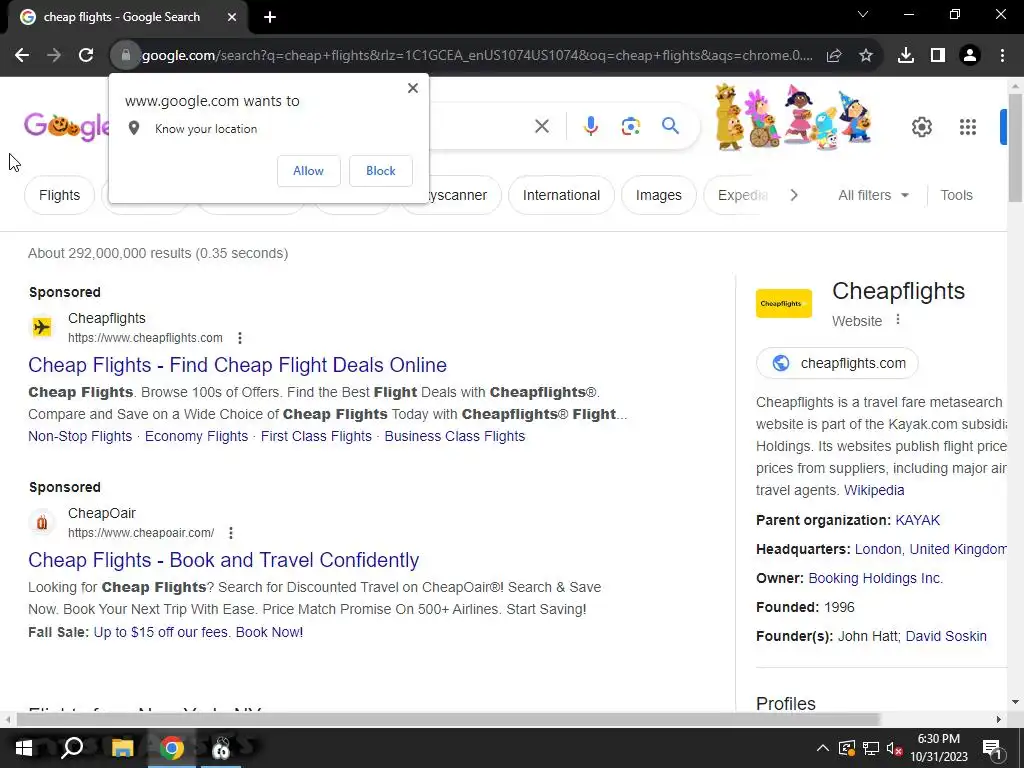Select the Flights filter chip

(x=59, y=195)
